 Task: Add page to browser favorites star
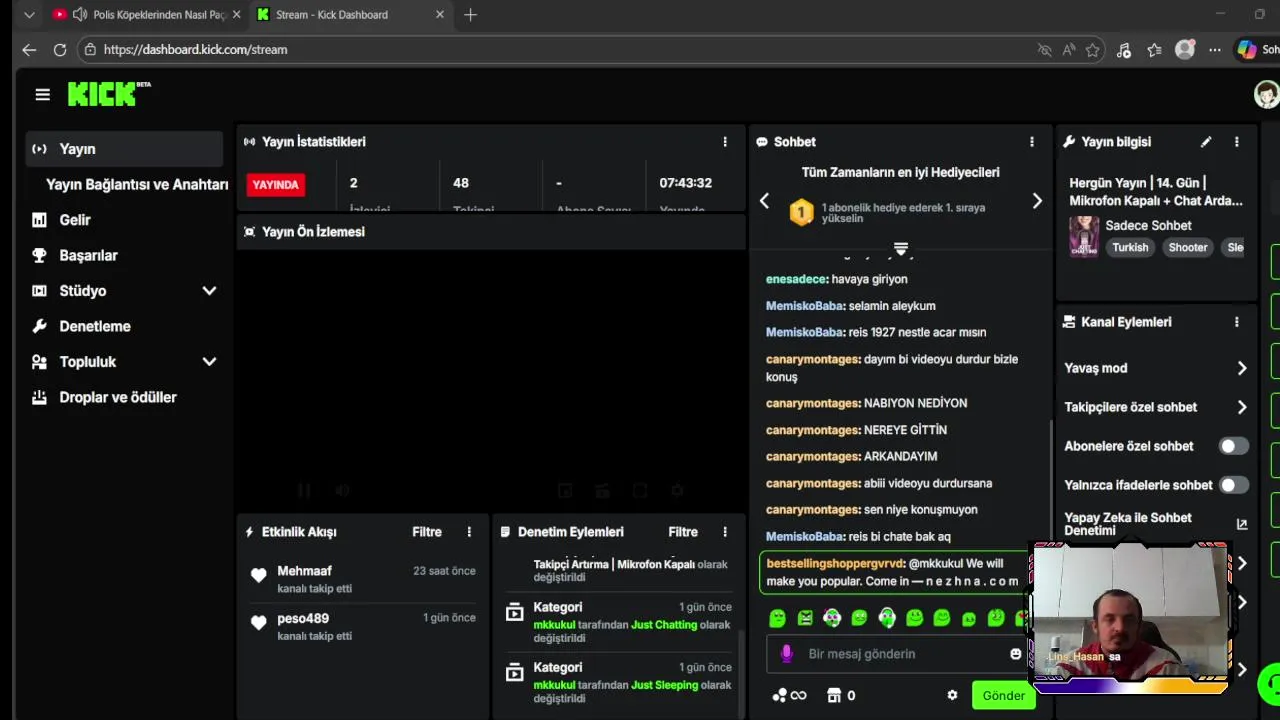coord(1093,49)
